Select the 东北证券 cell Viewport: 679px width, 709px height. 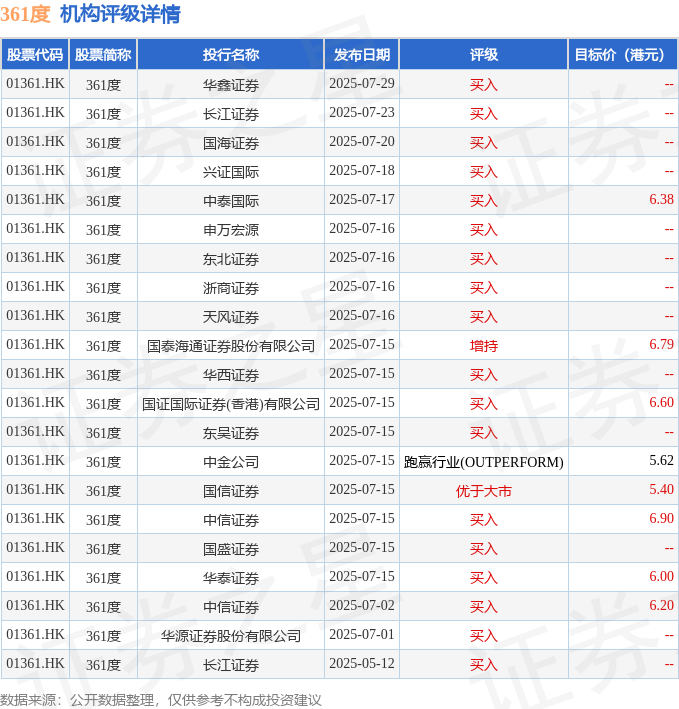coord(231,259)
